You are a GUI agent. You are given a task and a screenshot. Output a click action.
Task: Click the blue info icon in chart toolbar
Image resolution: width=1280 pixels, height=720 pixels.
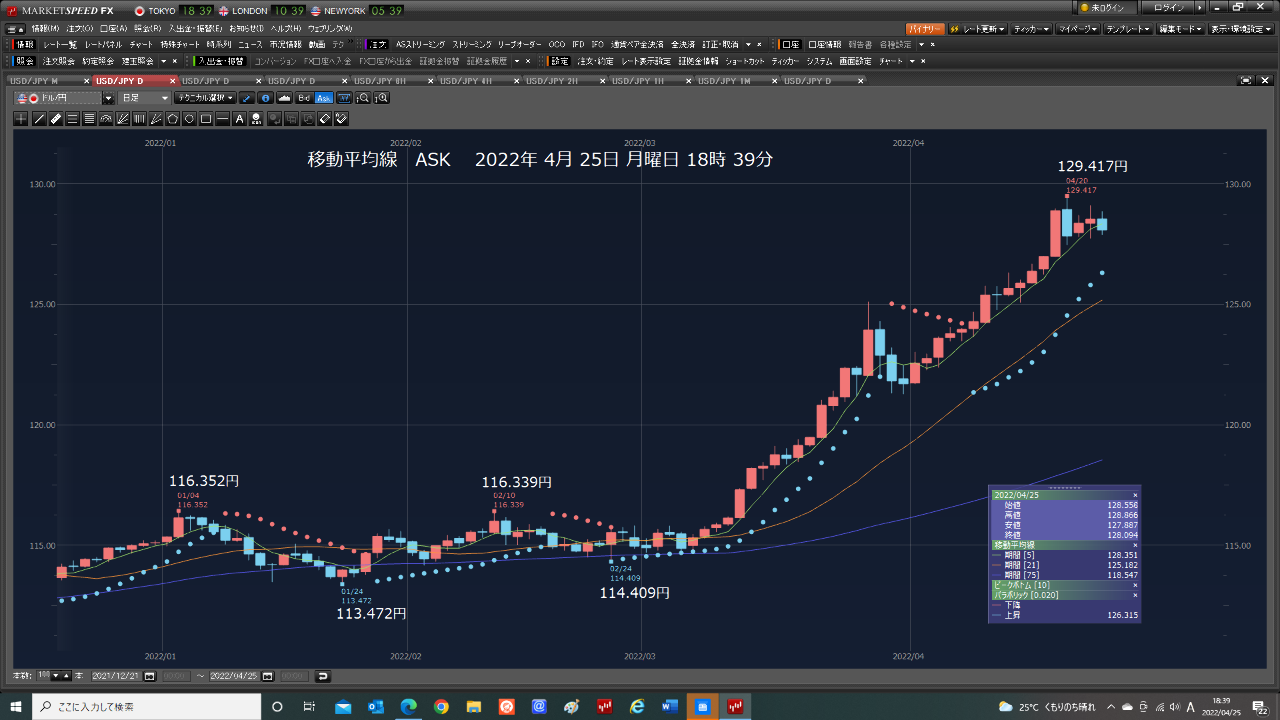coord(265,98)
